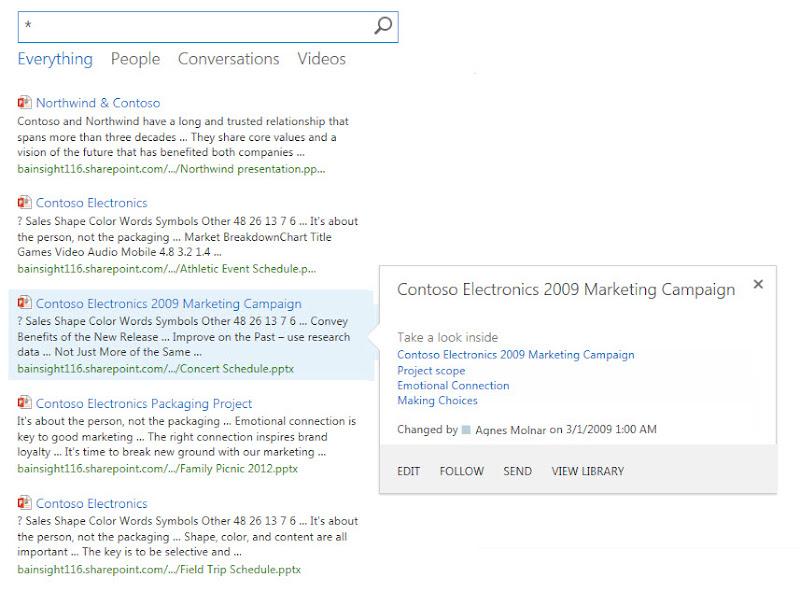Open the Northwind & Contoso result

point(98,103)
